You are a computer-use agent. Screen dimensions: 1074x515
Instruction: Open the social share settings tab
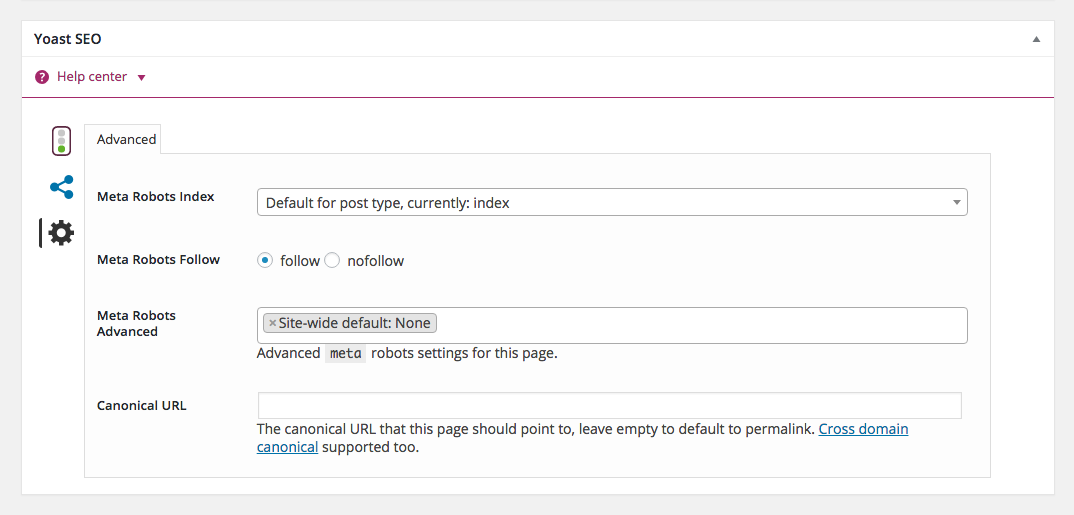click(x=62, y=187)
